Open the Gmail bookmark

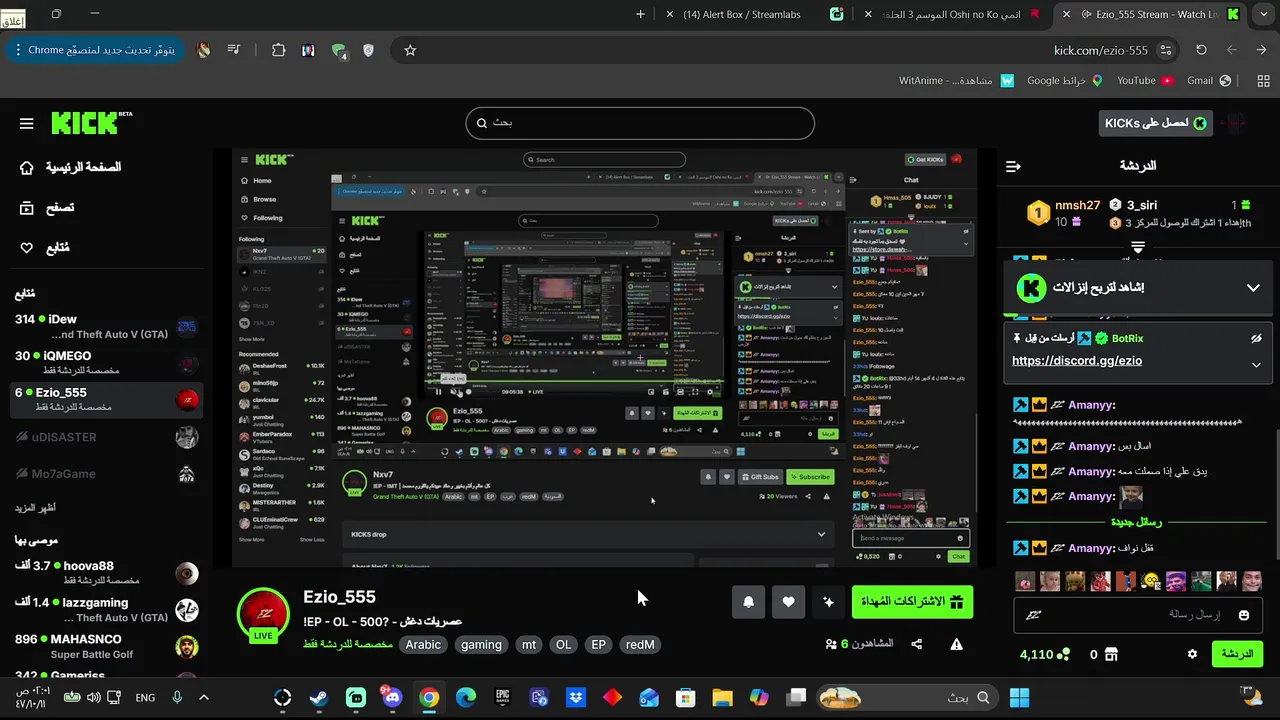coord(1208,81)
